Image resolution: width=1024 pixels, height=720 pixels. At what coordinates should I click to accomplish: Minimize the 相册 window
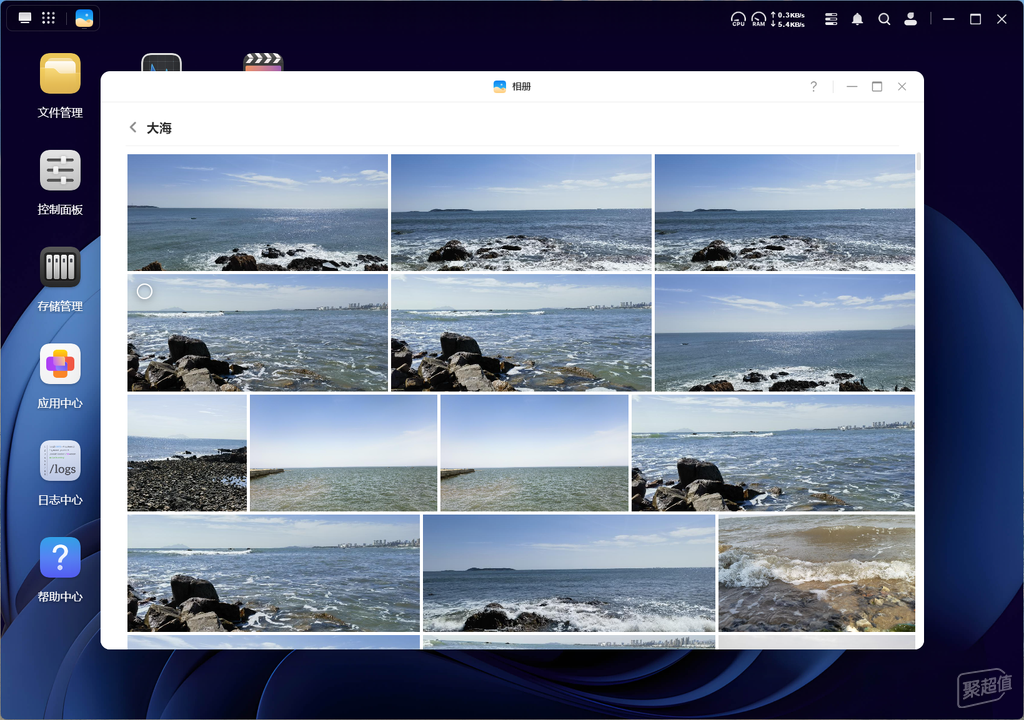pos(852,86)
